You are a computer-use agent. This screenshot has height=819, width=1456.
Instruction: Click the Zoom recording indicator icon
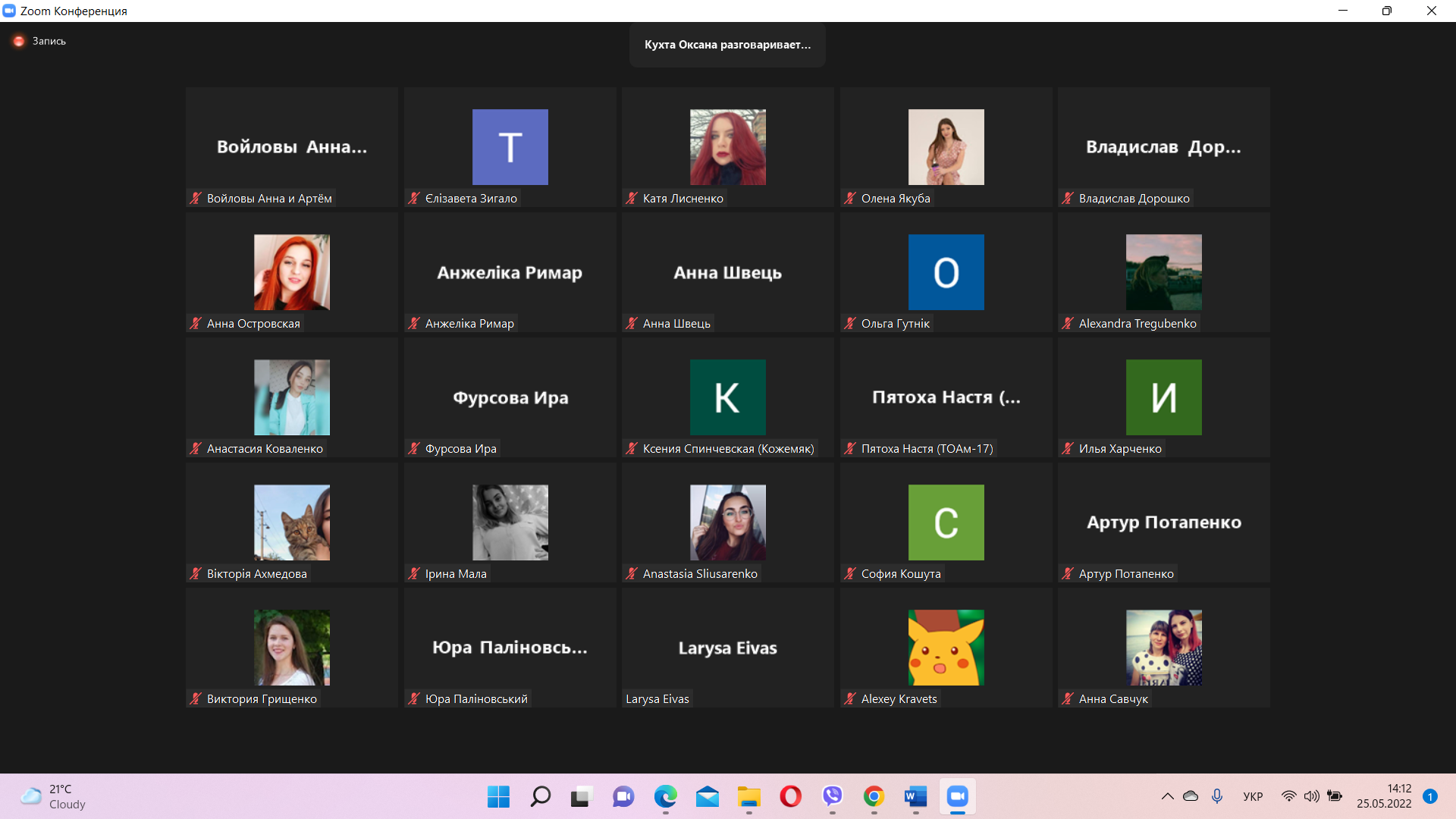click(x=19, y=41)
